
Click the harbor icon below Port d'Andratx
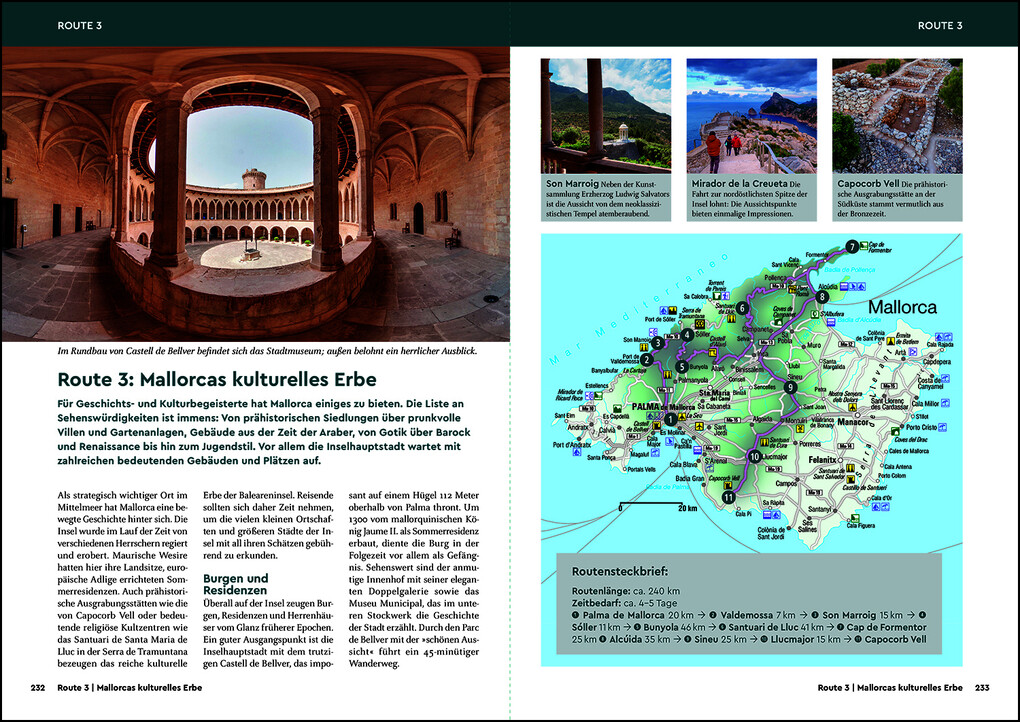577,452
